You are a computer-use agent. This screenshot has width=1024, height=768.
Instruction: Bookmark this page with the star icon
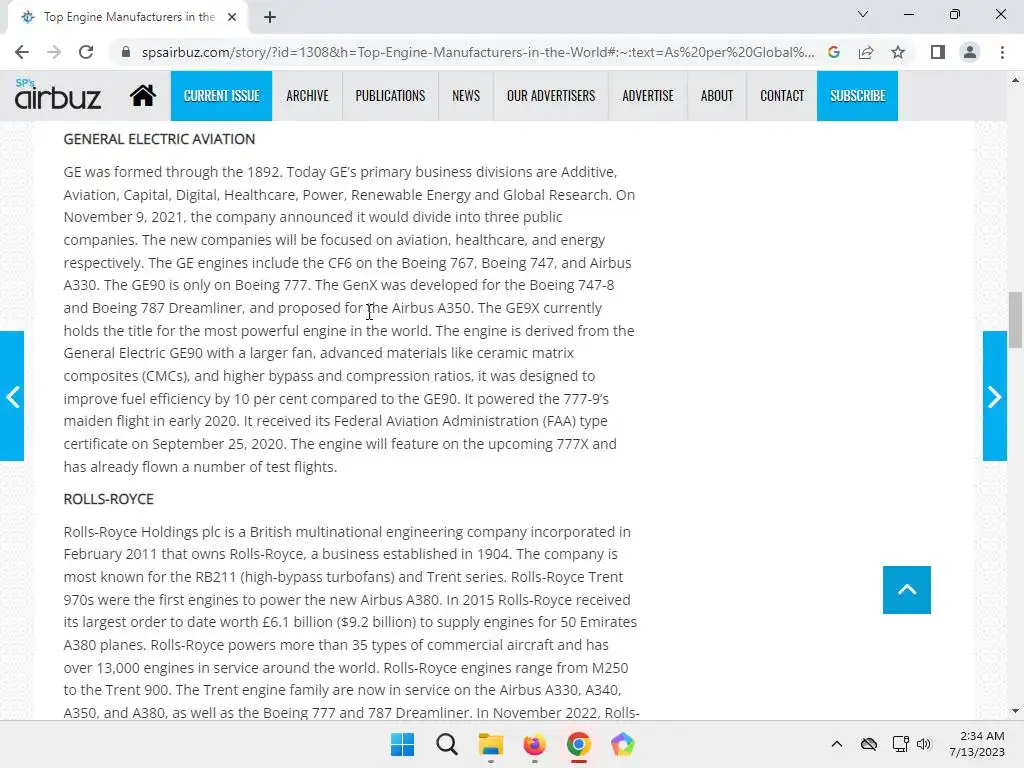click(x=898, y=52)
